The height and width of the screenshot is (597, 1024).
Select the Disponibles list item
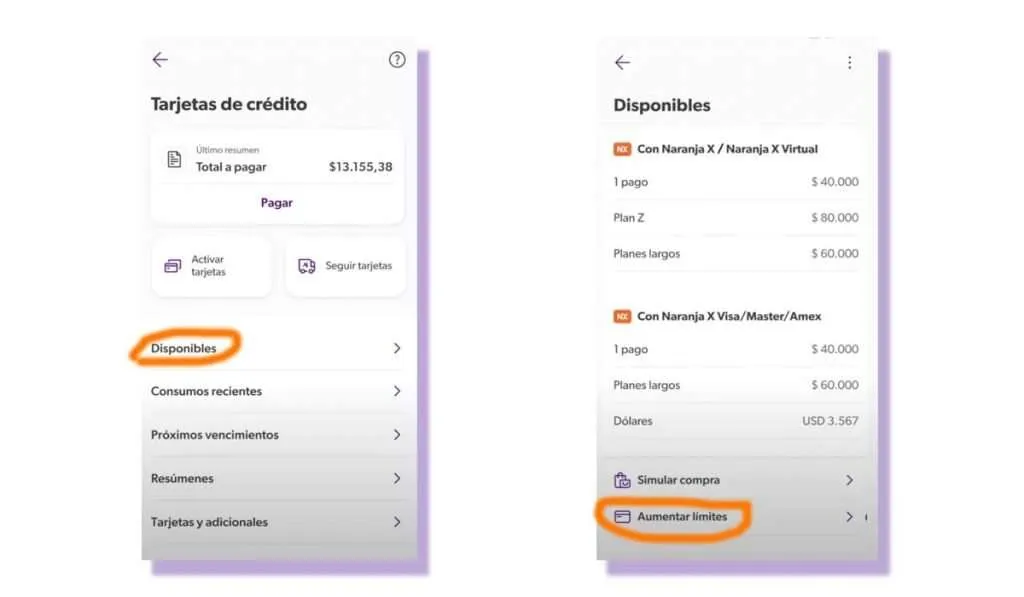point(277,348)
